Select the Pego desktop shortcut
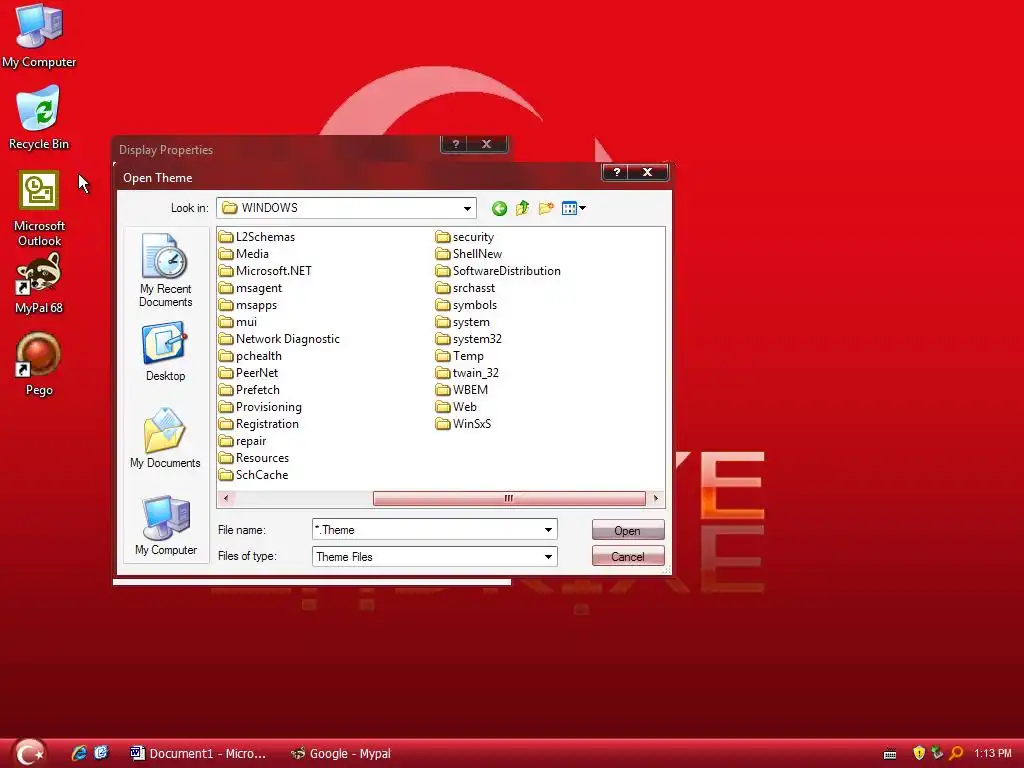Viewport: 1024px width, 768px height. pos(39,364)
